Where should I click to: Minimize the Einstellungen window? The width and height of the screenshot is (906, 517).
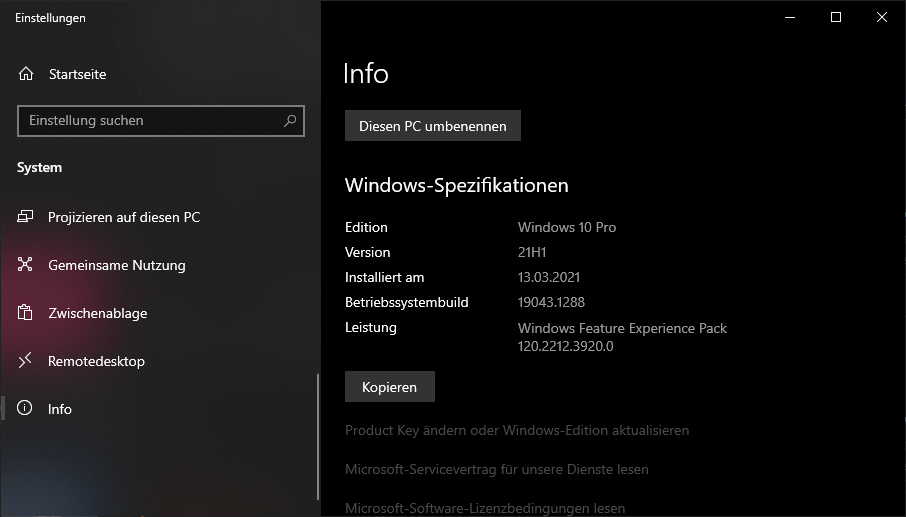point(790,17)
